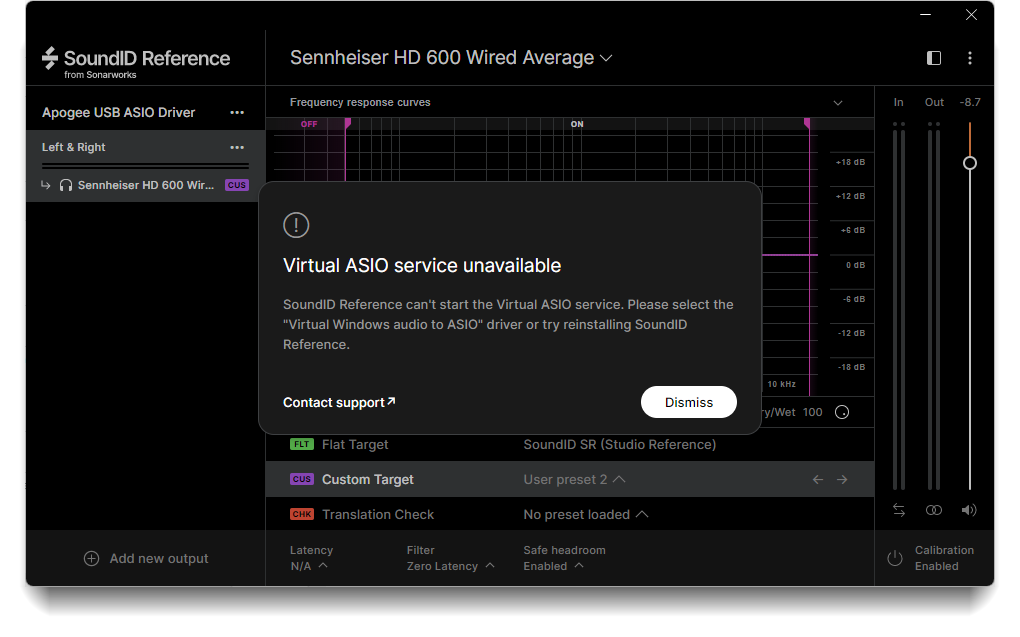Open Apogee USB ASIO Driver options menu
1020x637 pixels.
pyautogui.click(x=237, y=113)
